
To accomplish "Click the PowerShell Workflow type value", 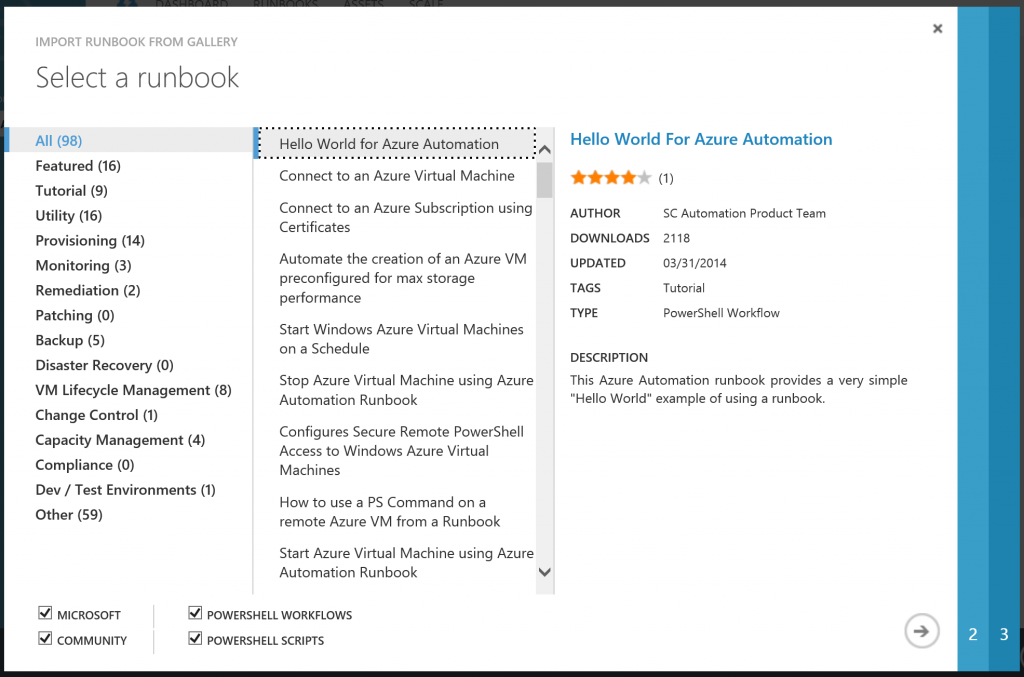I will click(721, 313).
